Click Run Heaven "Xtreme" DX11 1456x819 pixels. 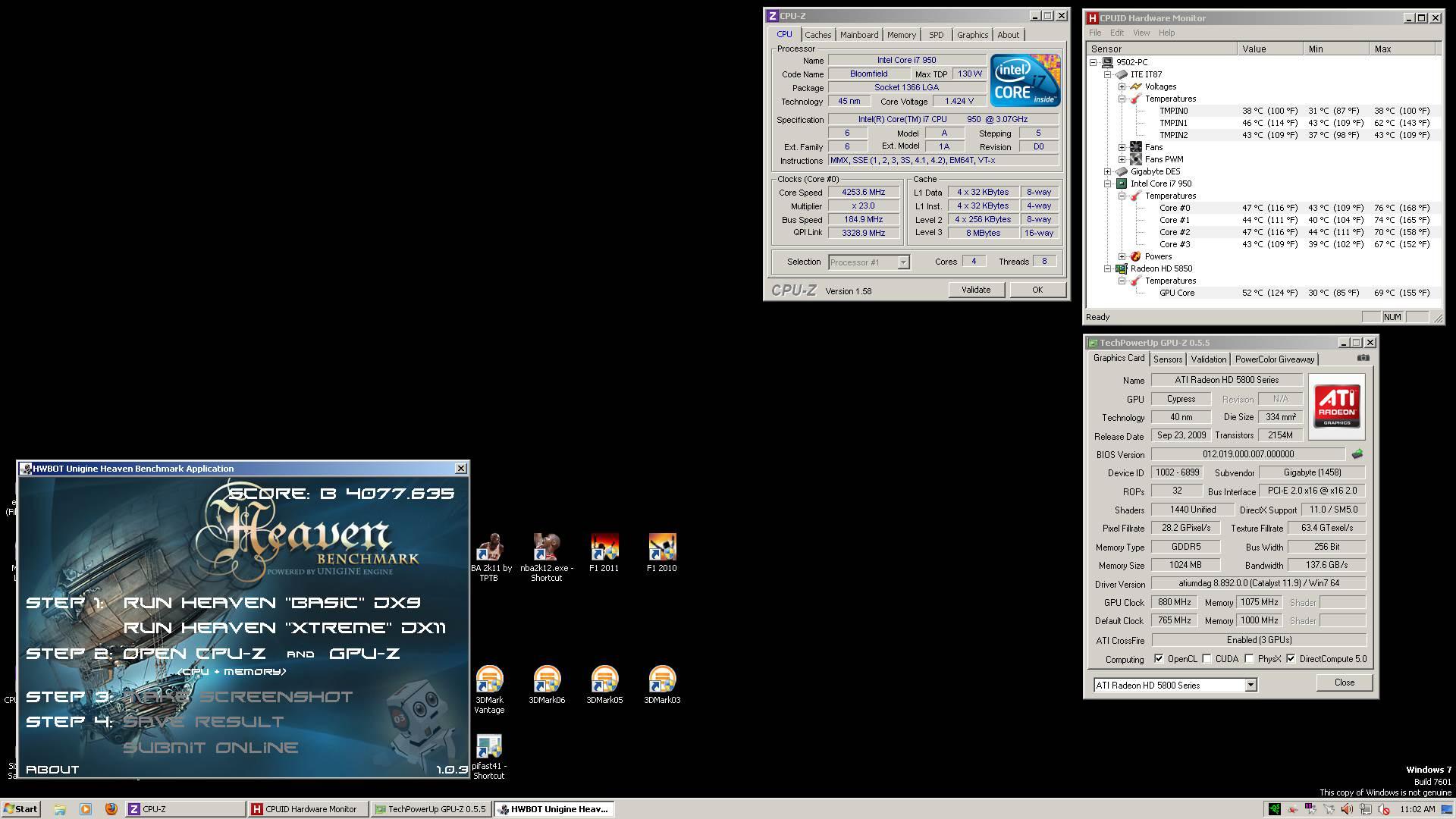tap(284, 628)
